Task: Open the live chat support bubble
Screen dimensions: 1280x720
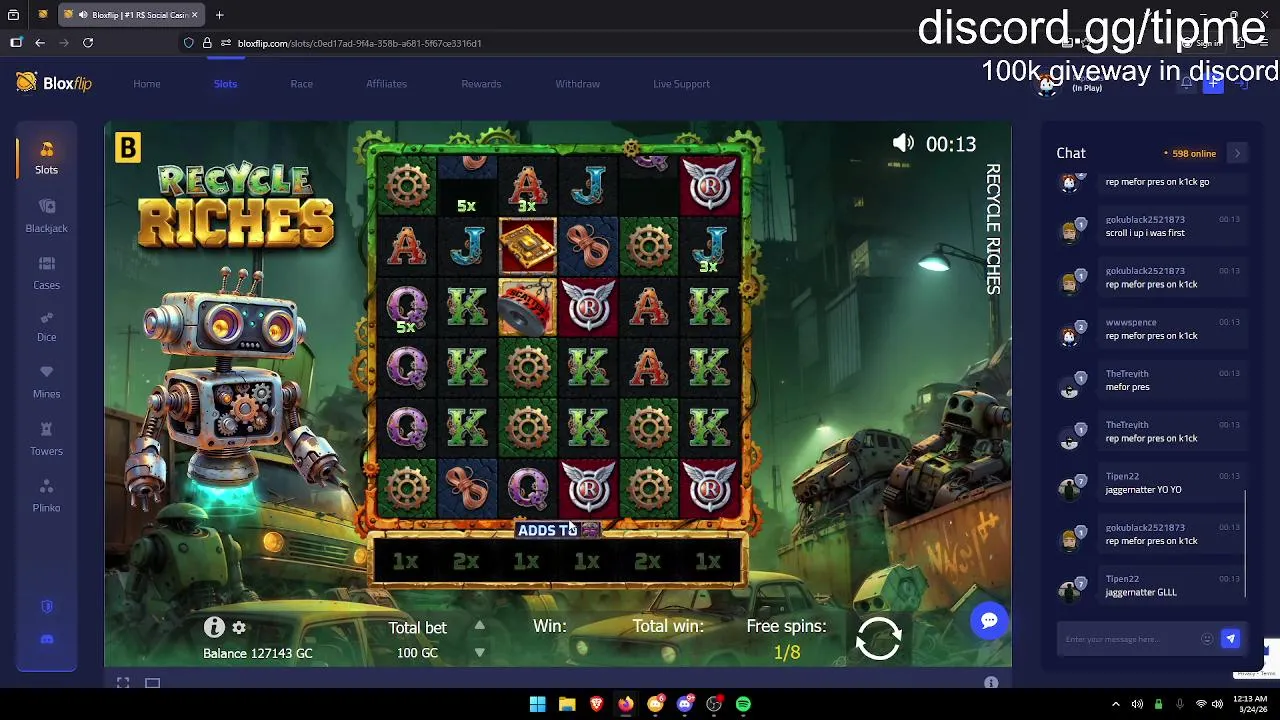Action: point(989,621)
